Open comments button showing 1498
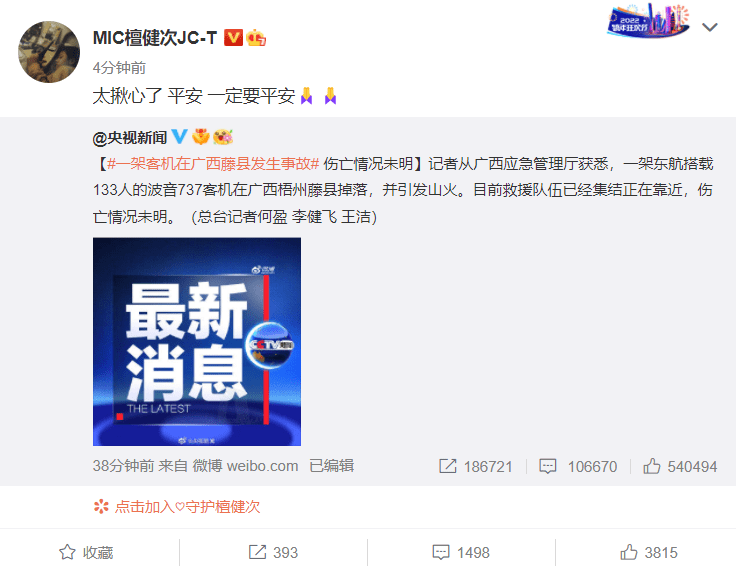736x572 pixels. (x=461, y=552)
